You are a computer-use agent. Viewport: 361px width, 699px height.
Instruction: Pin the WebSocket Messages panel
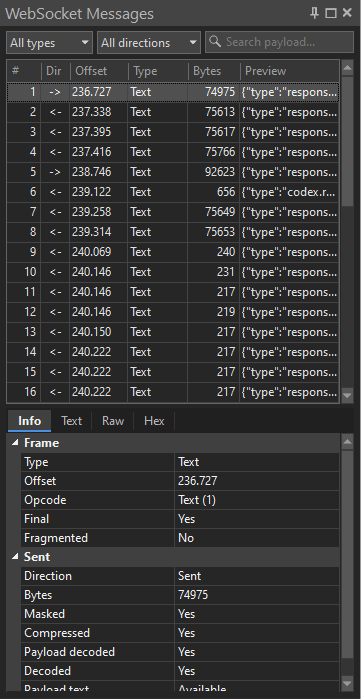315,13
